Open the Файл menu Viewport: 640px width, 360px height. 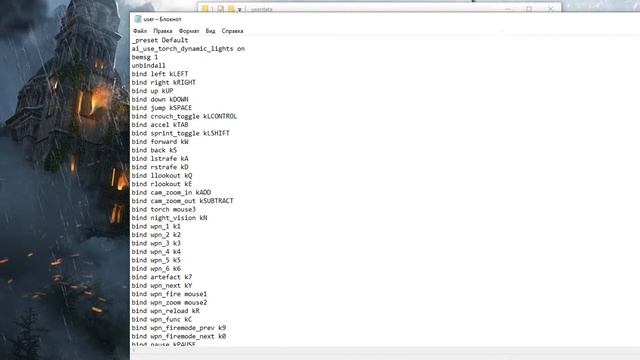[x=140, y=31]
